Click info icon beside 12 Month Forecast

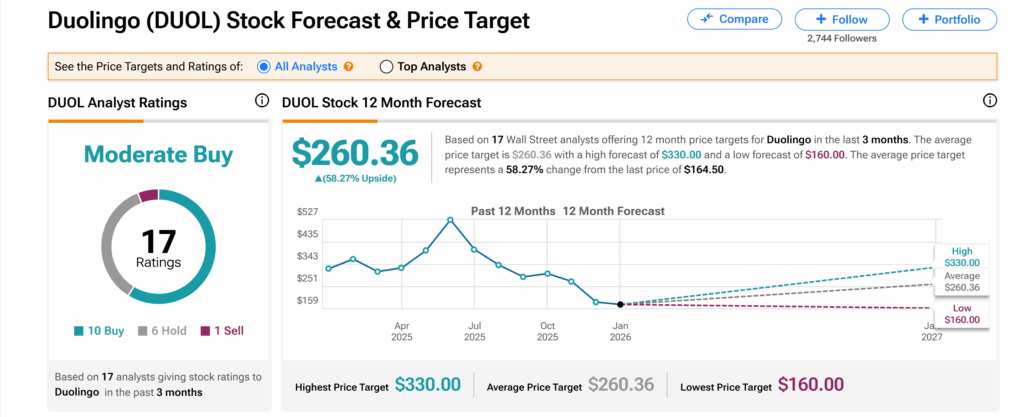click(x=990, y=101)
